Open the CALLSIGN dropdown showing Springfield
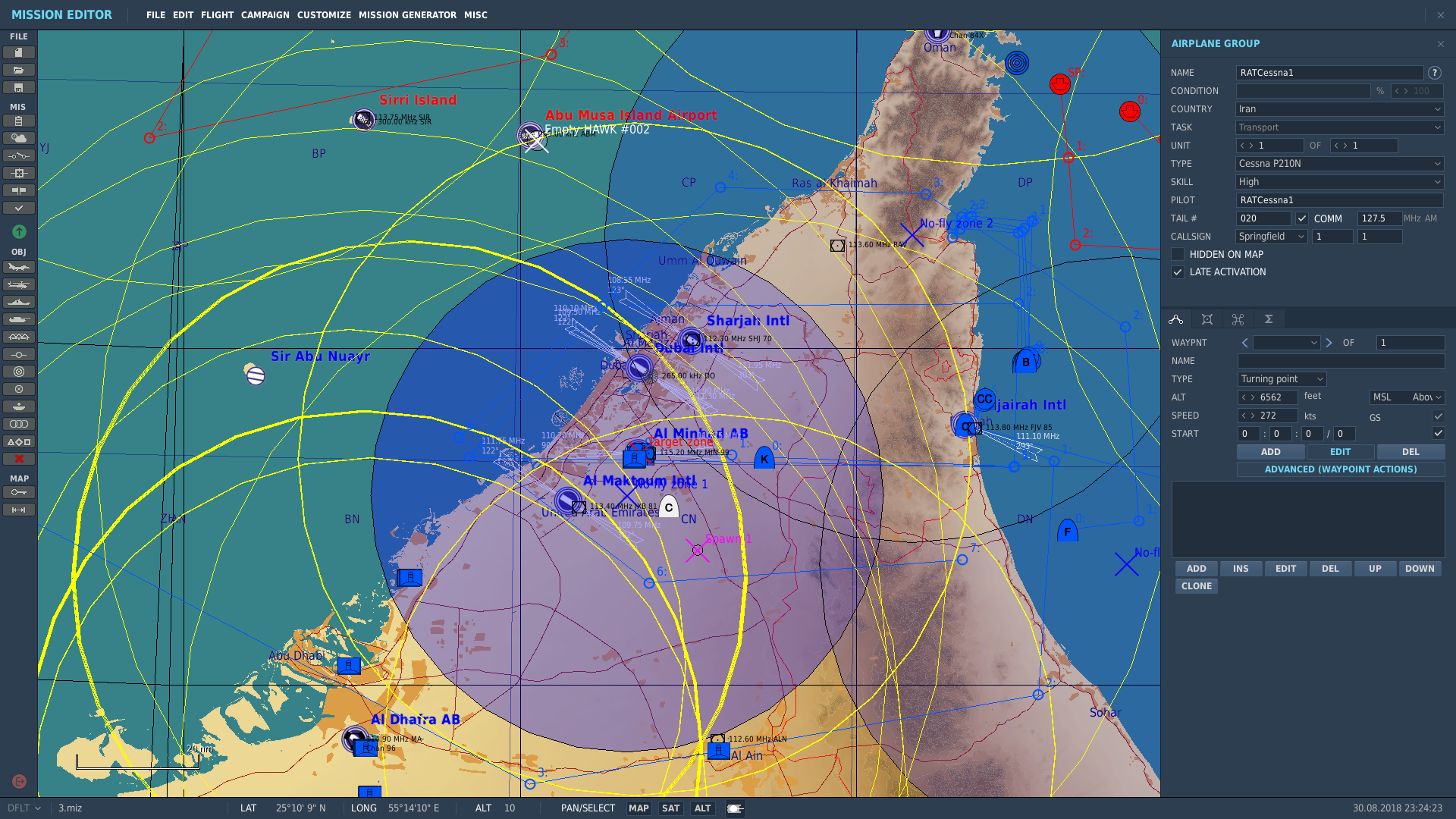Viewport: 1456px width, 819px height. point(1272,237)
